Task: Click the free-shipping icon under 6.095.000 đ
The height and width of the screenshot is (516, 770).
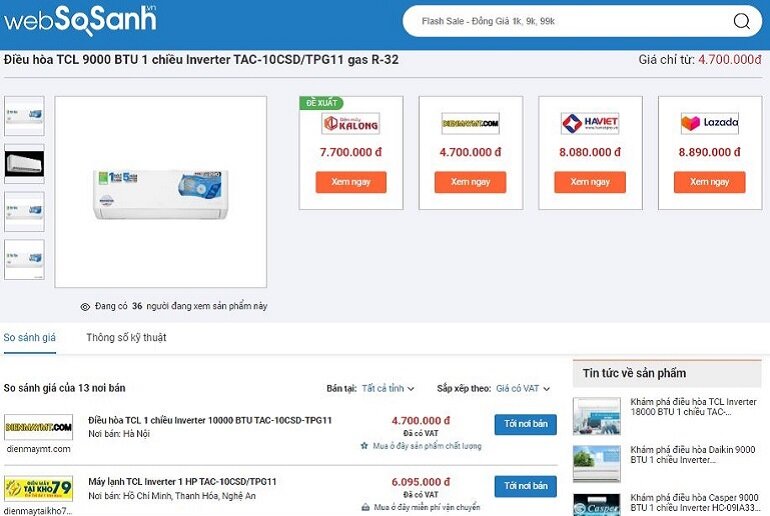Action: click(365, 507)
